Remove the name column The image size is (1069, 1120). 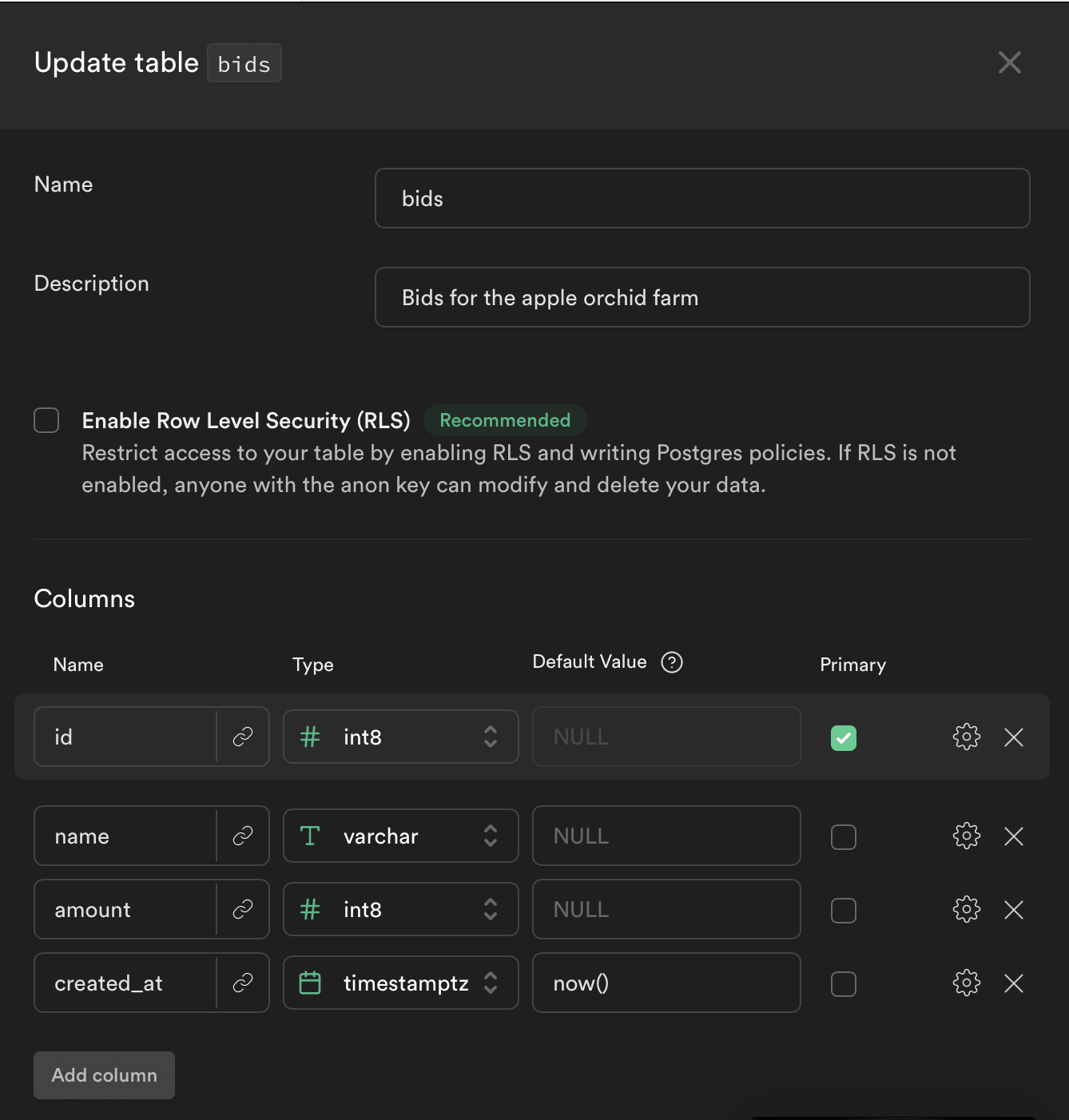(x=1014, y=836)
